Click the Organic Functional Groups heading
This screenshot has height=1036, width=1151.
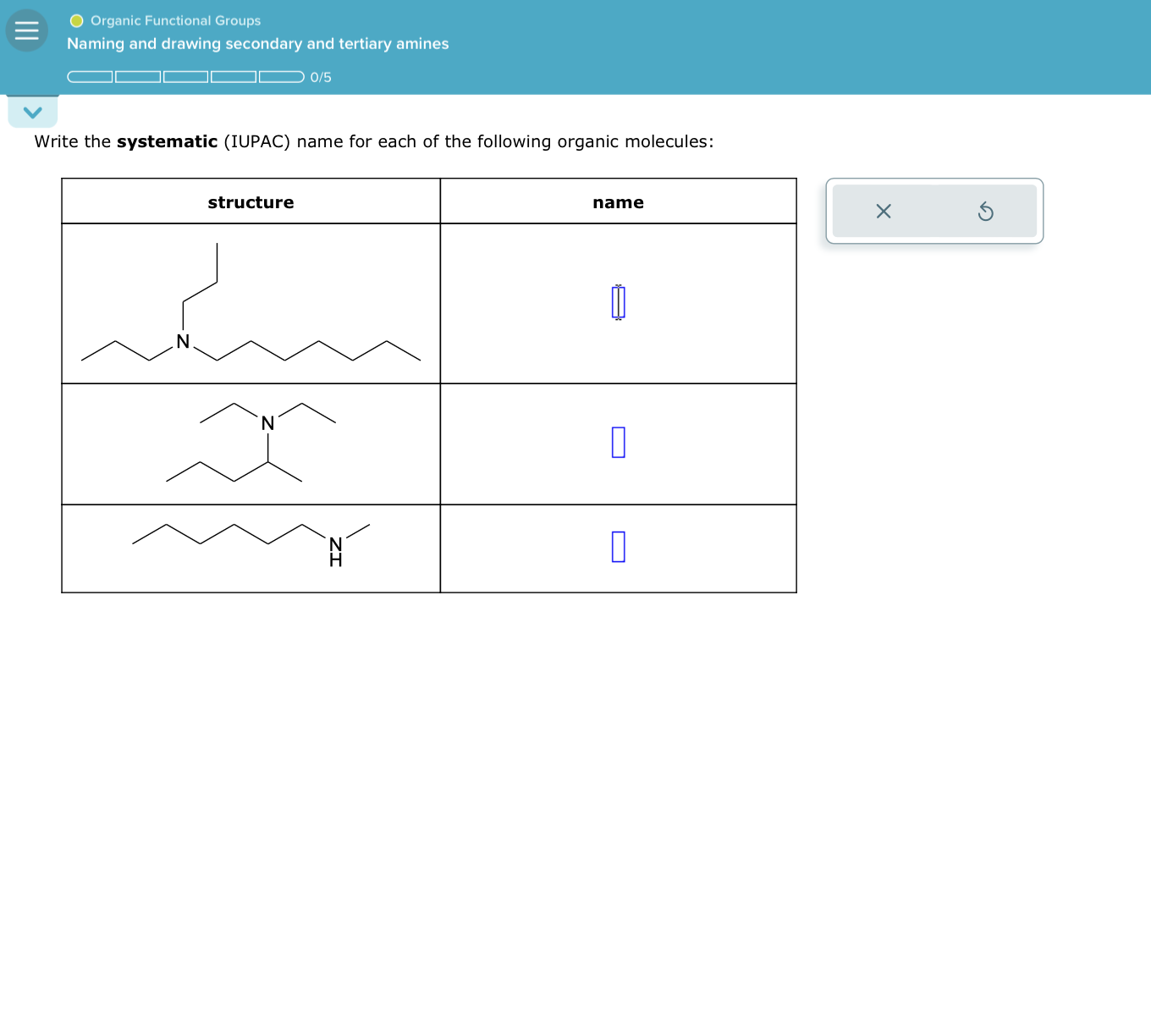pos(174,20)
